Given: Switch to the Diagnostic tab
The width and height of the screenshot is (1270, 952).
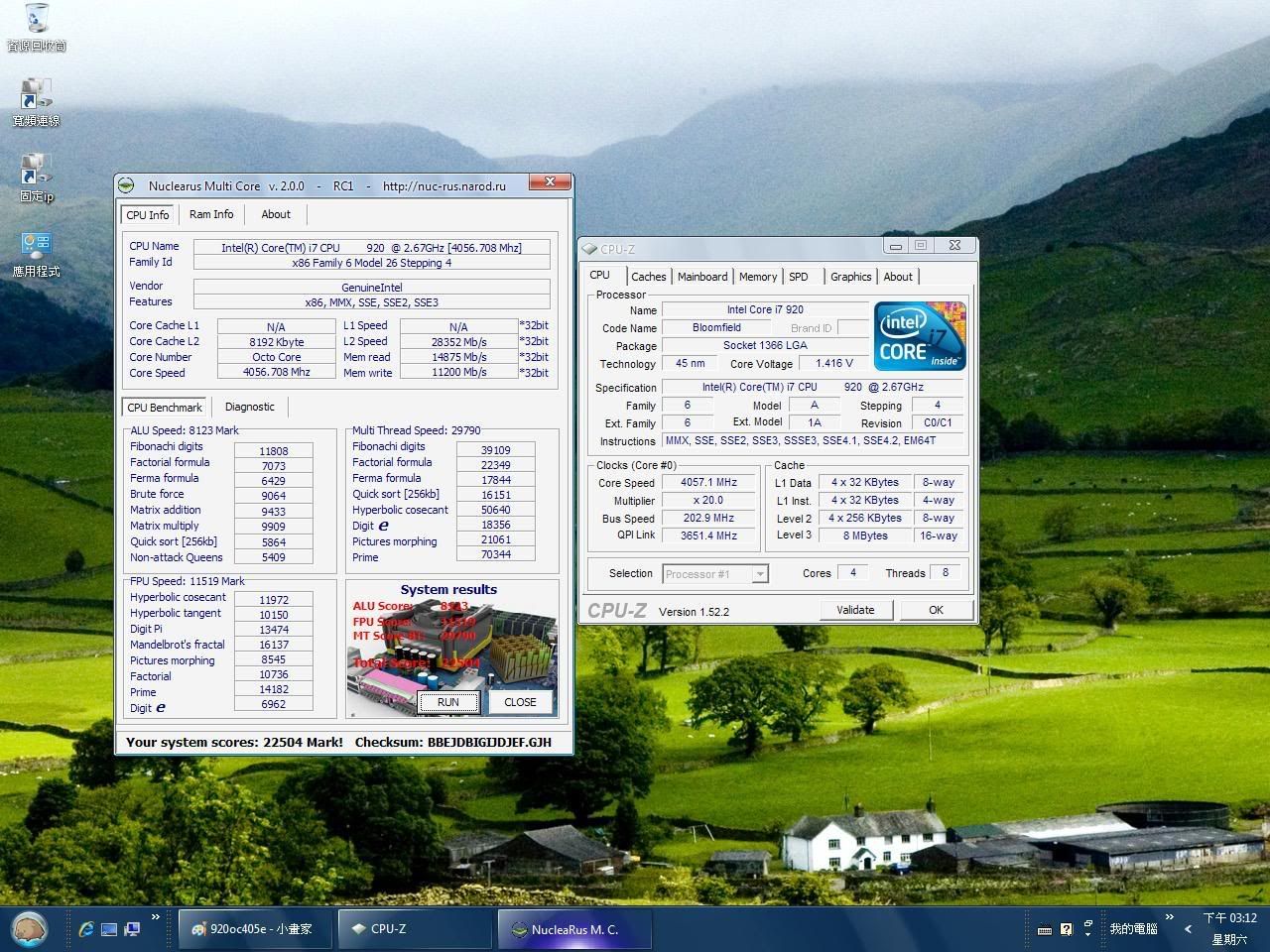Looking at the screenshot, I should [x=249, y=407].
